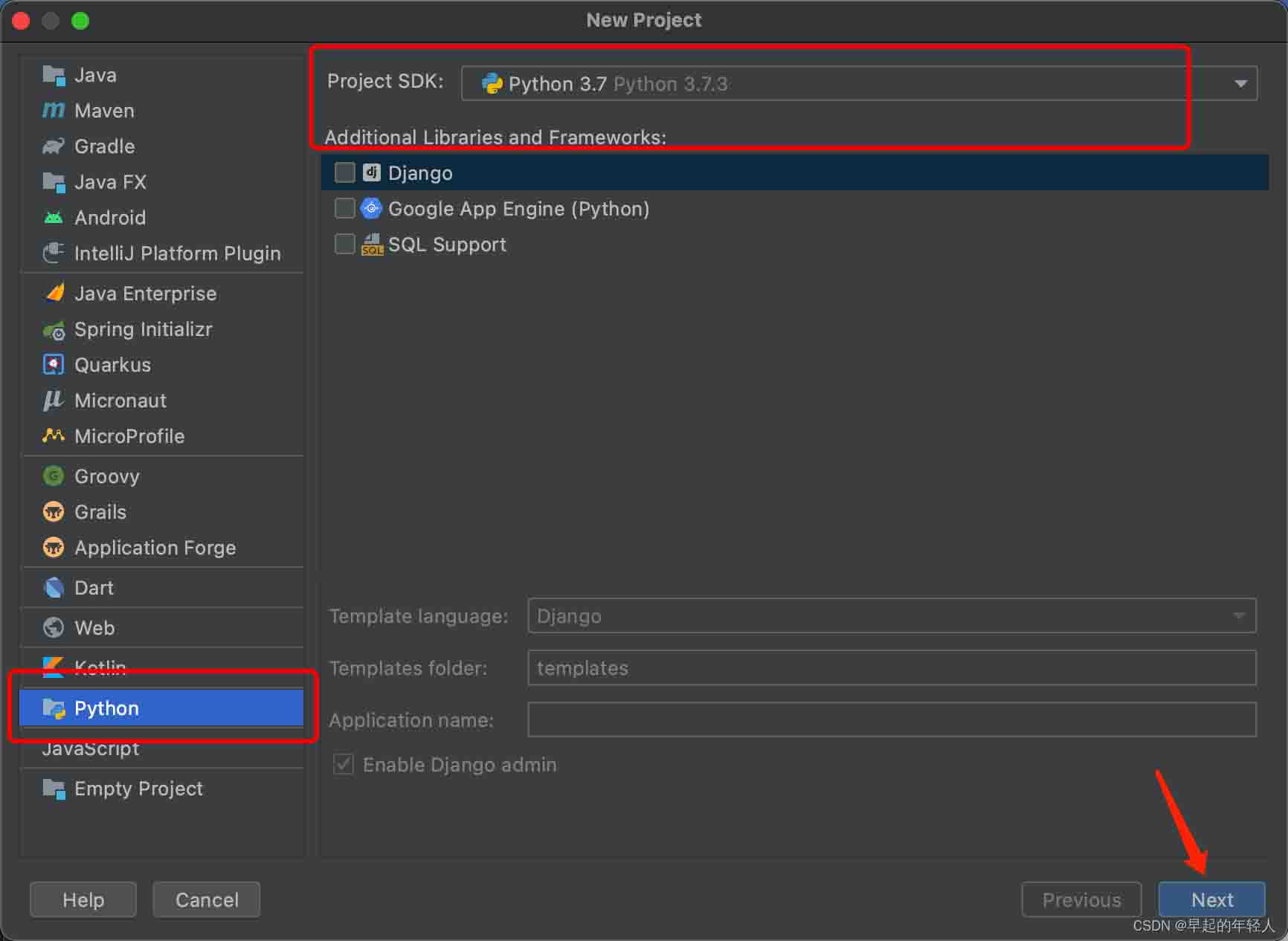
Task: Click 'Java Enterprise' list text
Action: pyautogui.click(x=146, y=294)
